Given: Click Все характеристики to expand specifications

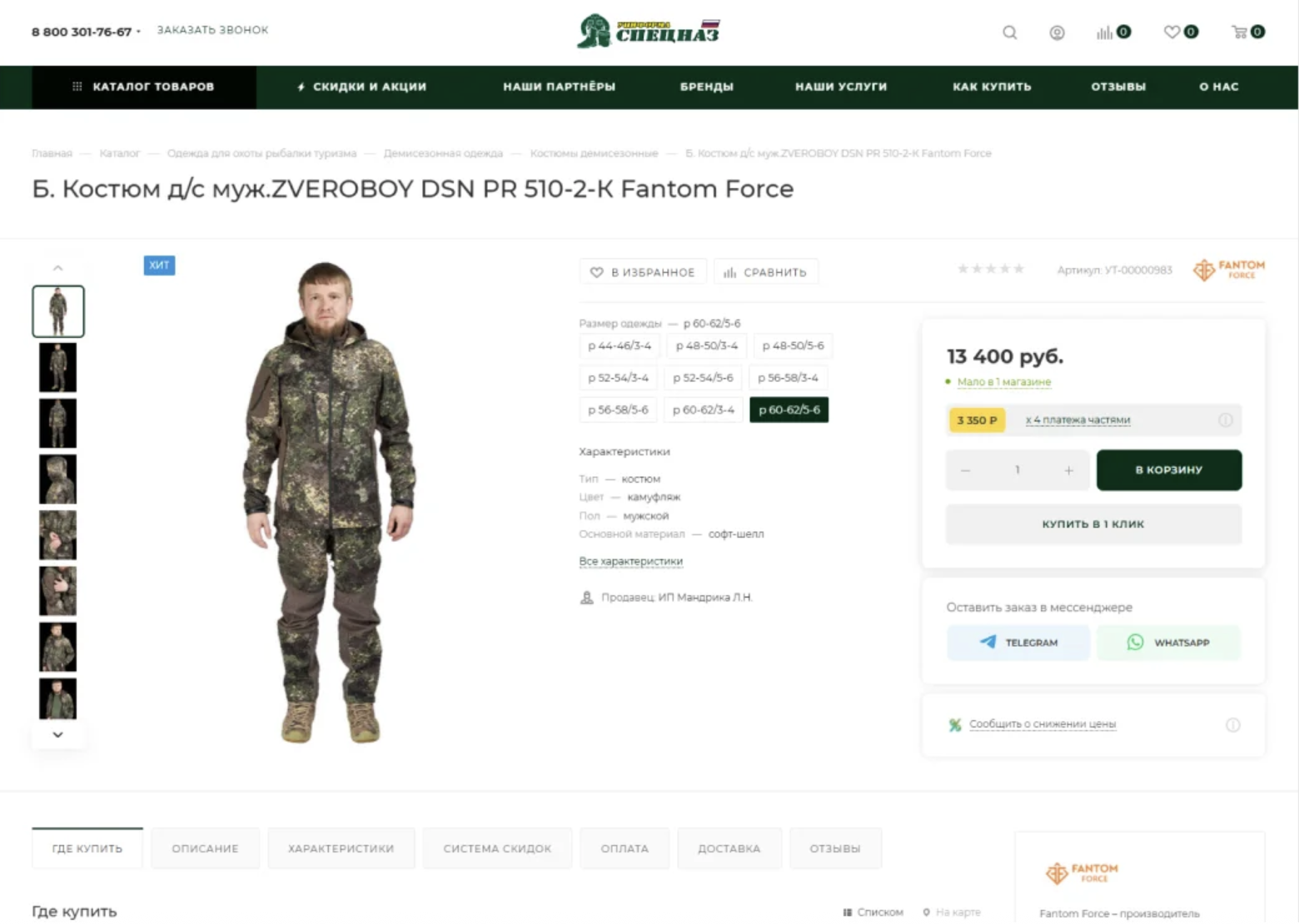Looking at the screenshot, I should coord(630,560).
